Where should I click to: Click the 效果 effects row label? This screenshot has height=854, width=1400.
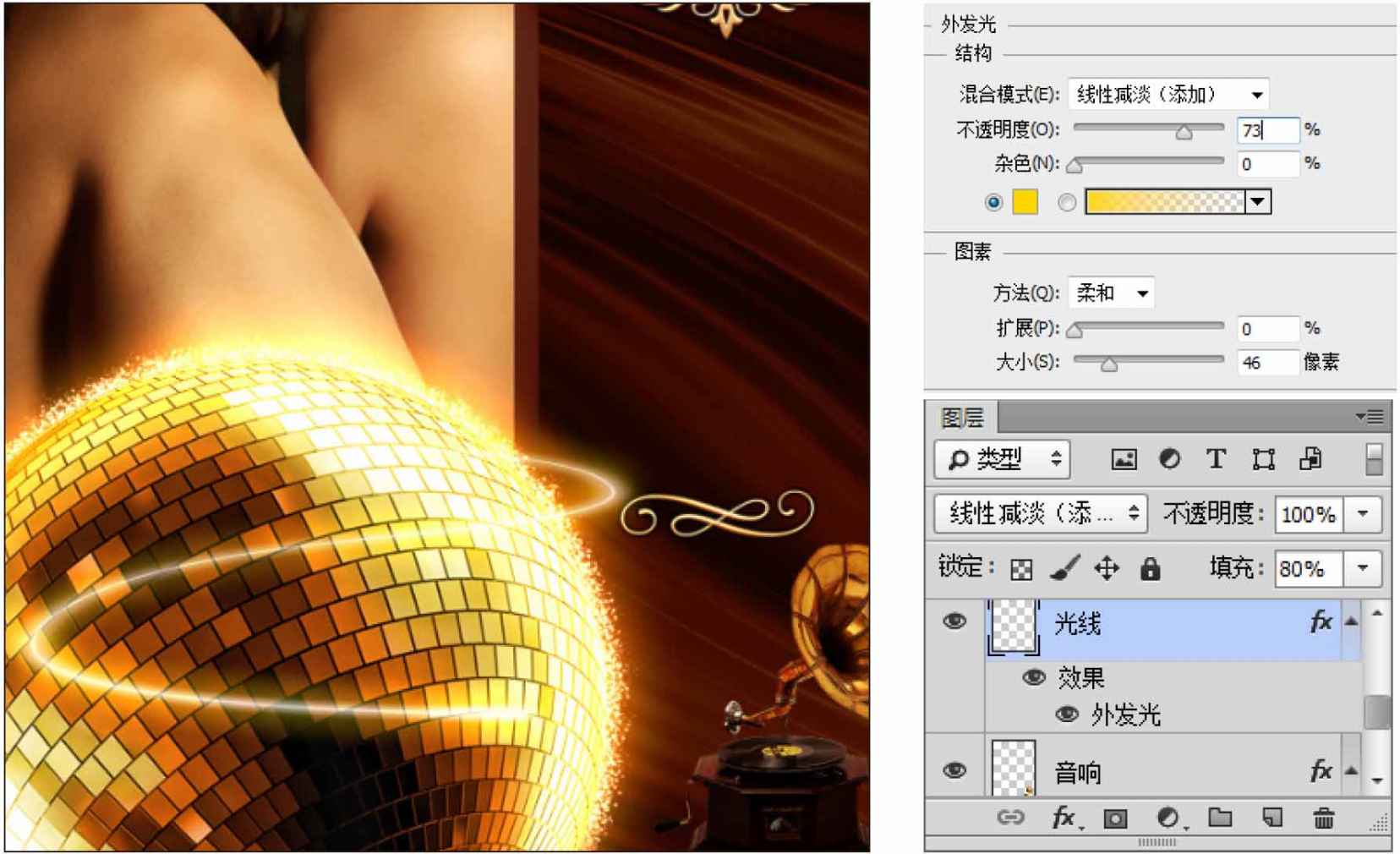point(1081,677)
